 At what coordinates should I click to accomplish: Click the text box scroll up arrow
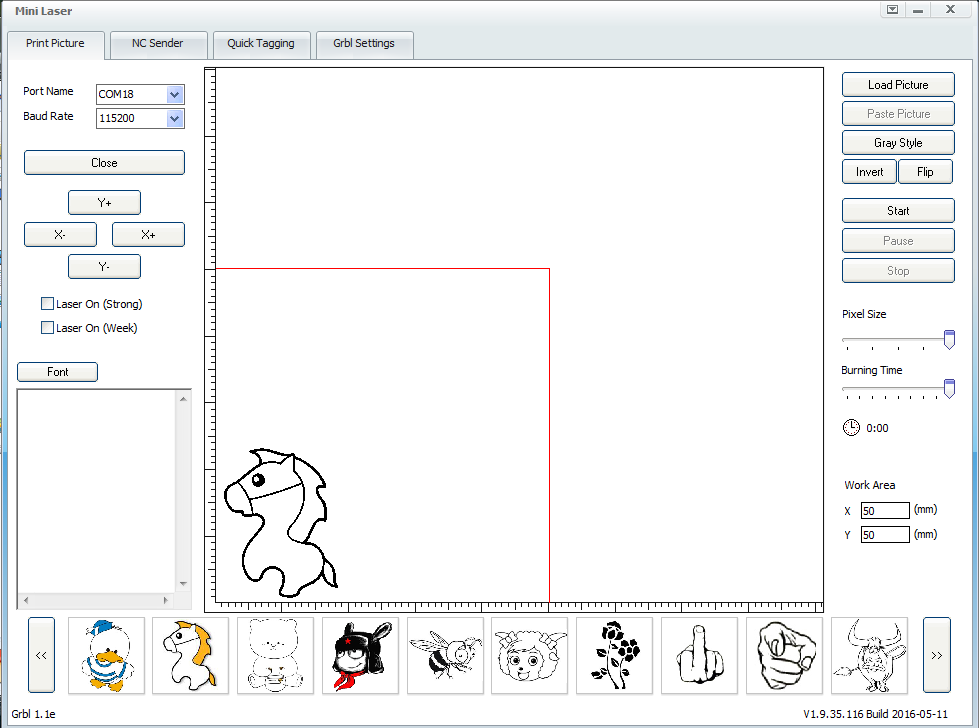tap(183, 398)
